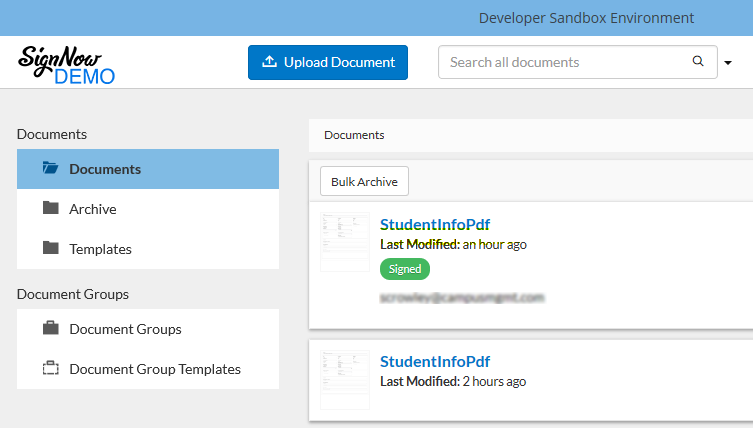Screen dimensions: 753x428
Task: Click the first StudentInfoPdf thumbnail preview
Action: pyautogui.click(x=344, y=241)
